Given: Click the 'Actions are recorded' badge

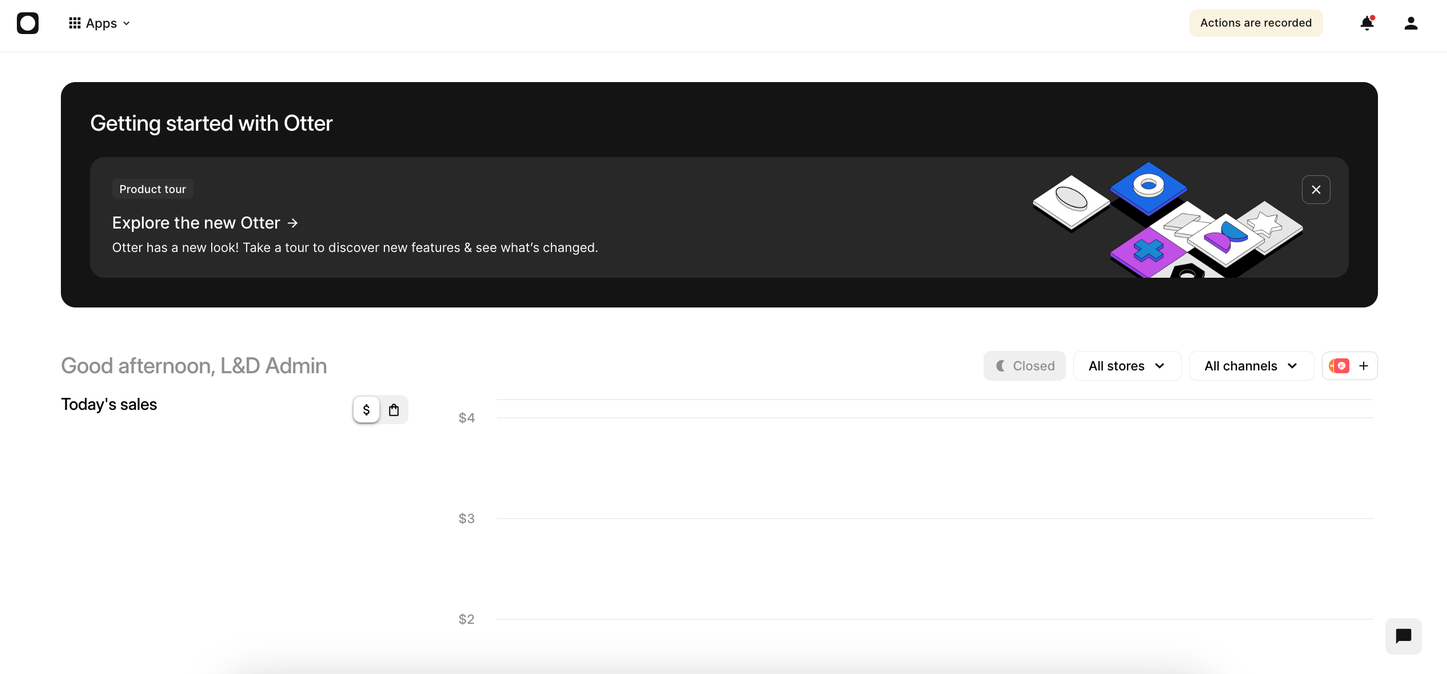Looking at the screenshot, I should pyautogui.click(x=1255, y=23).
